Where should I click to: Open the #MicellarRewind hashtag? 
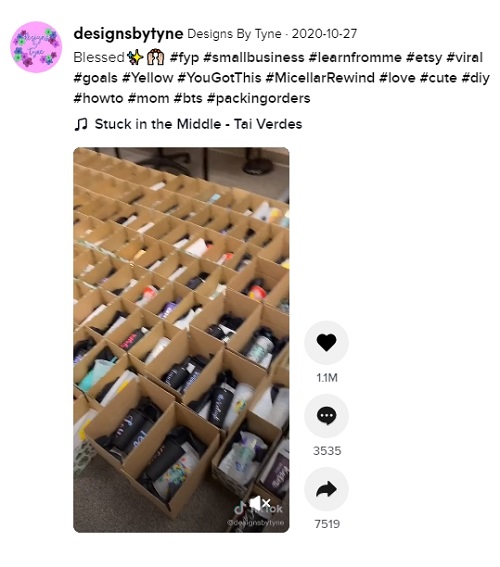coord(320,78)
